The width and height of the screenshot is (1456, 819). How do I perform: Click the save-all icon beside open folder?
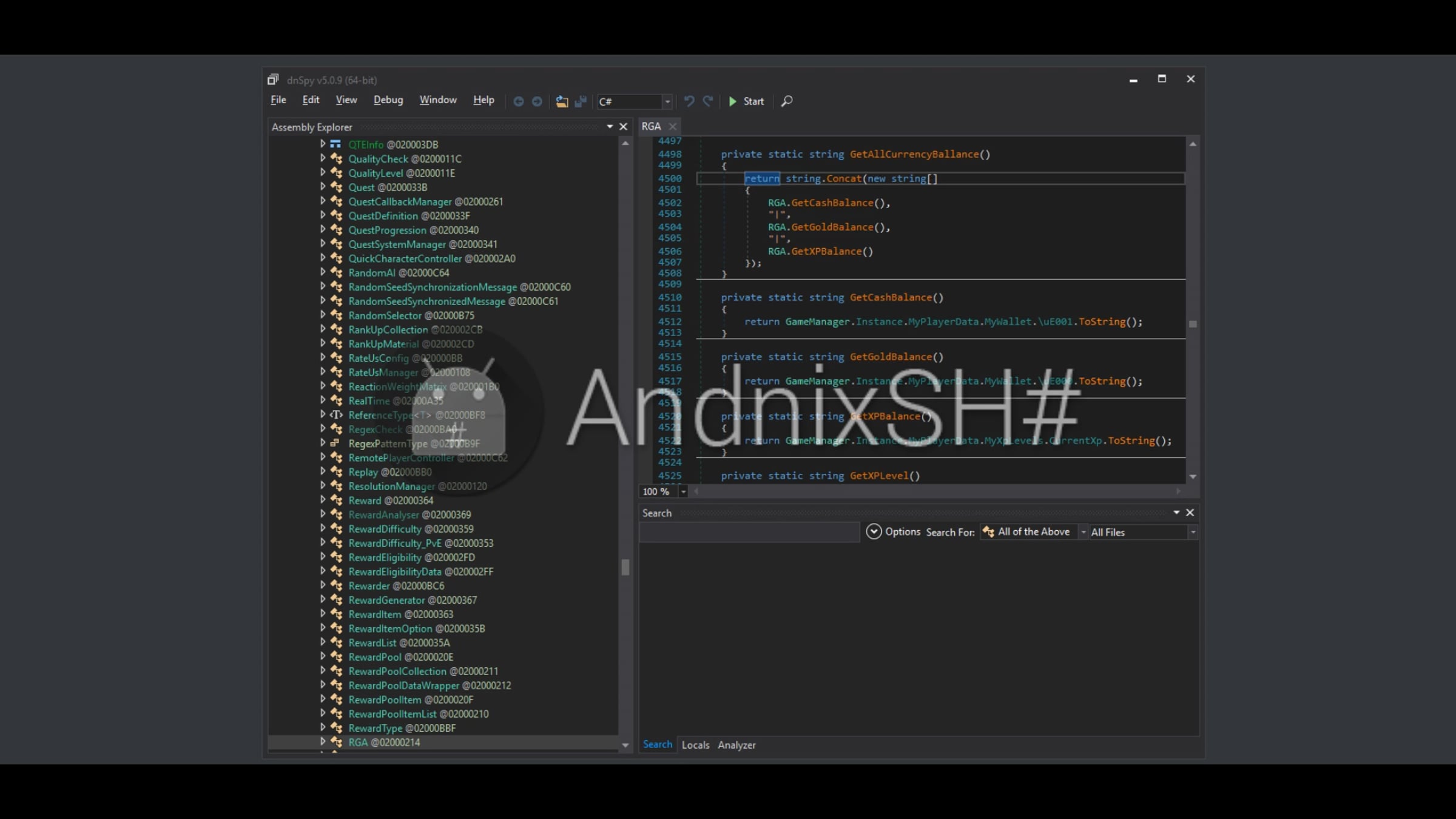(581, 101)
